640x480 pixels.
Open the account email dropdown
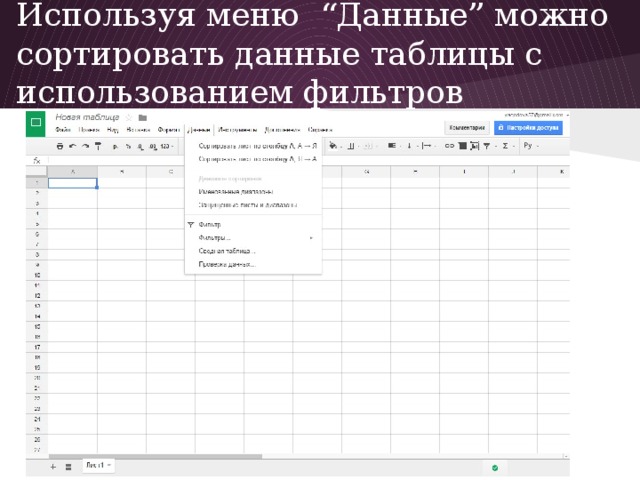click(x=537, y=115)
